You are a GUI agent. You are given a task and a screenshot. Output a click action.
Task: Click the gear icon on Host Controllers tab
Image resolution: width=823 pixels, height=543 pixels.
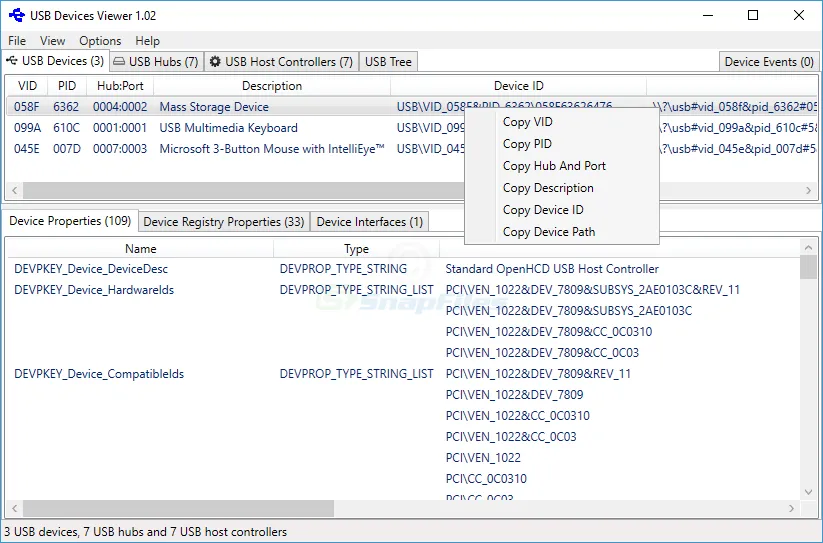pyautogui.click(x=215, y=61)
